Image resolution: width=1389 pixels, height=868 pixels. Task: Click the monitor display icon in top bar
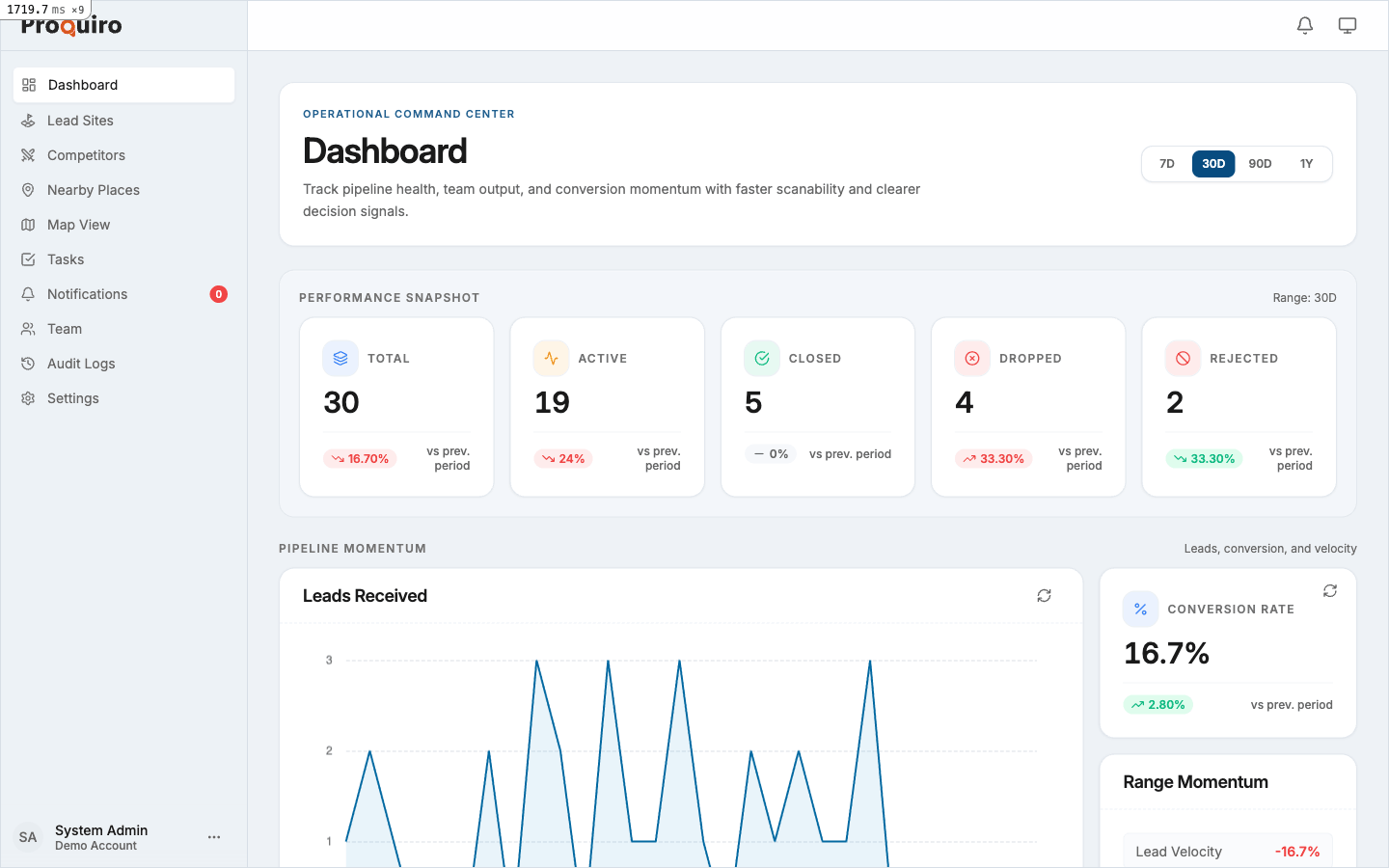coord(1348,25)
